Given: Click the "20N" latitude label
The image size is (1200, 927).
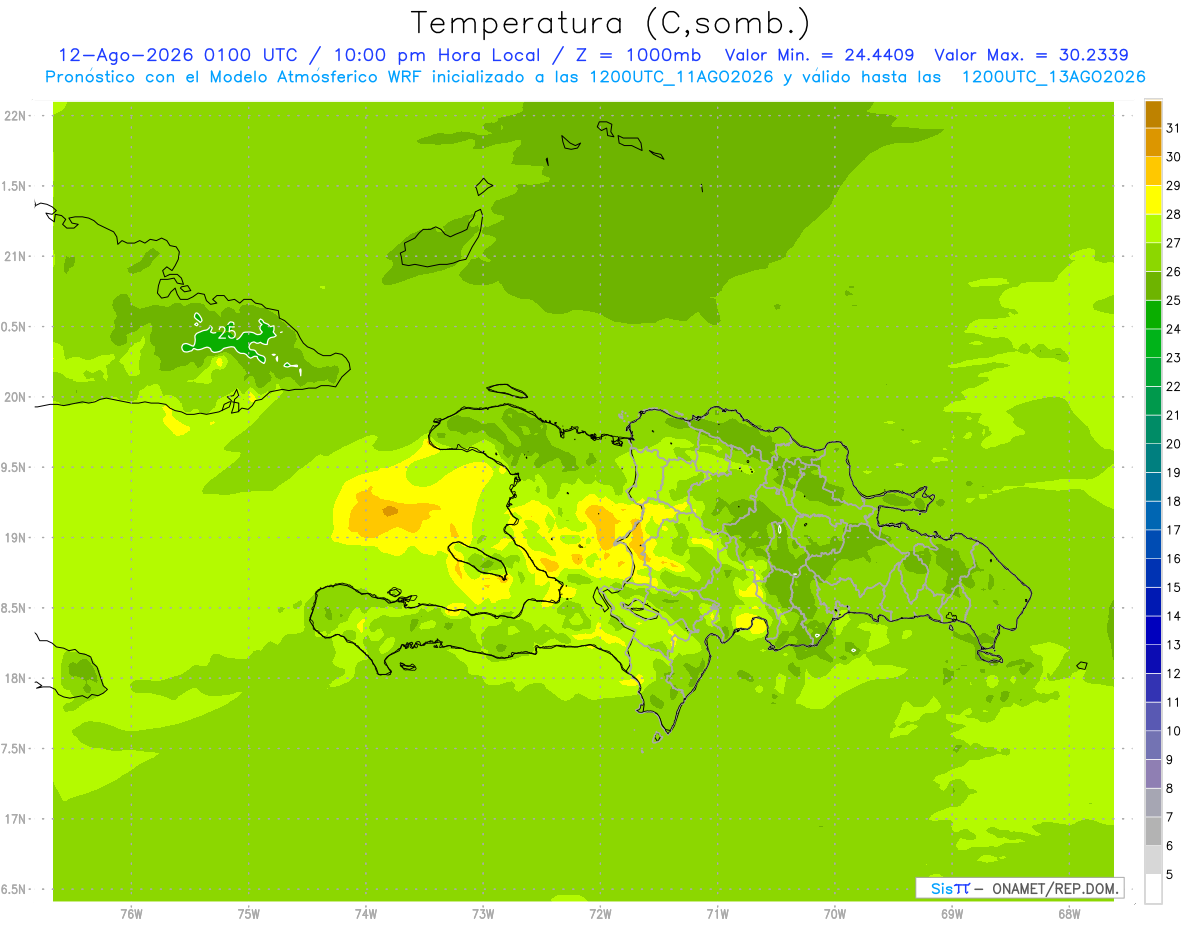Looking at the screenshot, I should pos(14,397).
